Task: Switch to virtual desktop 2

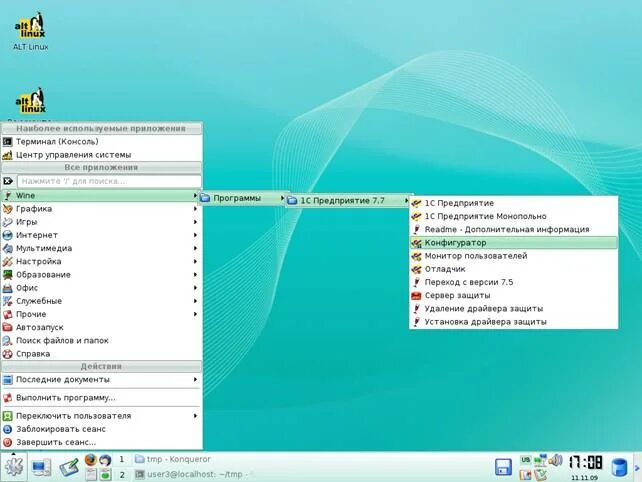Action: point(122,475)
